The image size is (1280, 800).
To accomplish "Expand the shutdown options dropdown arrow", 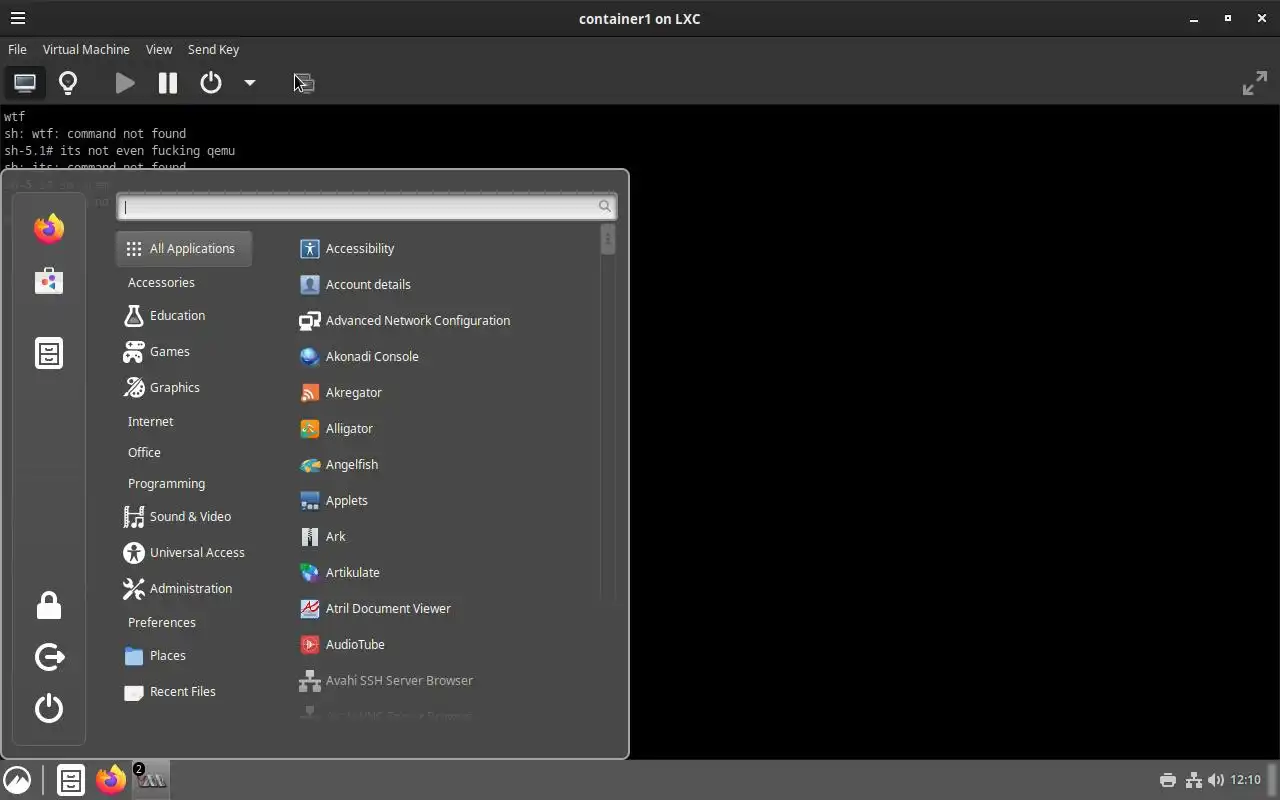I will [x=250, y=83].
